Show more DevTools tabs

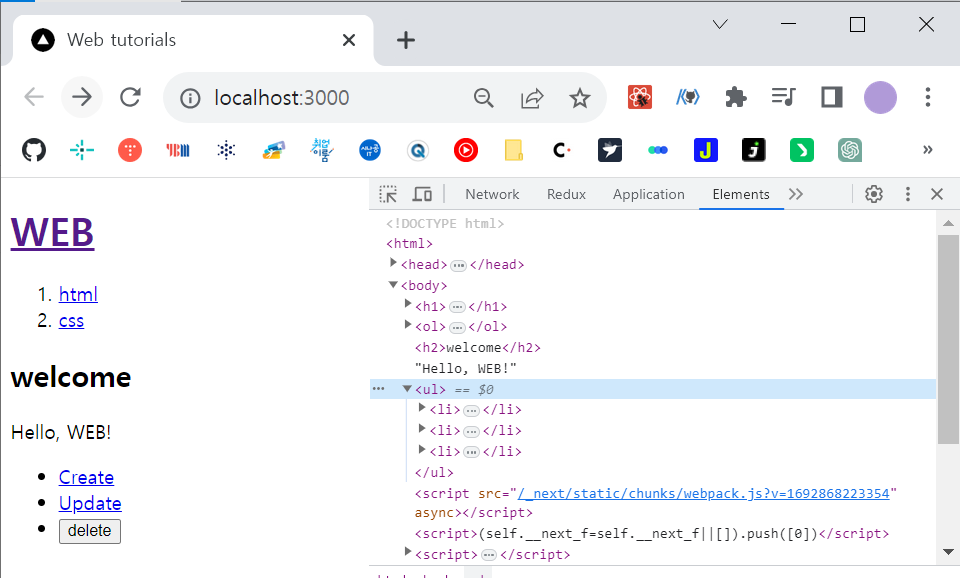(x=796, y=194)
